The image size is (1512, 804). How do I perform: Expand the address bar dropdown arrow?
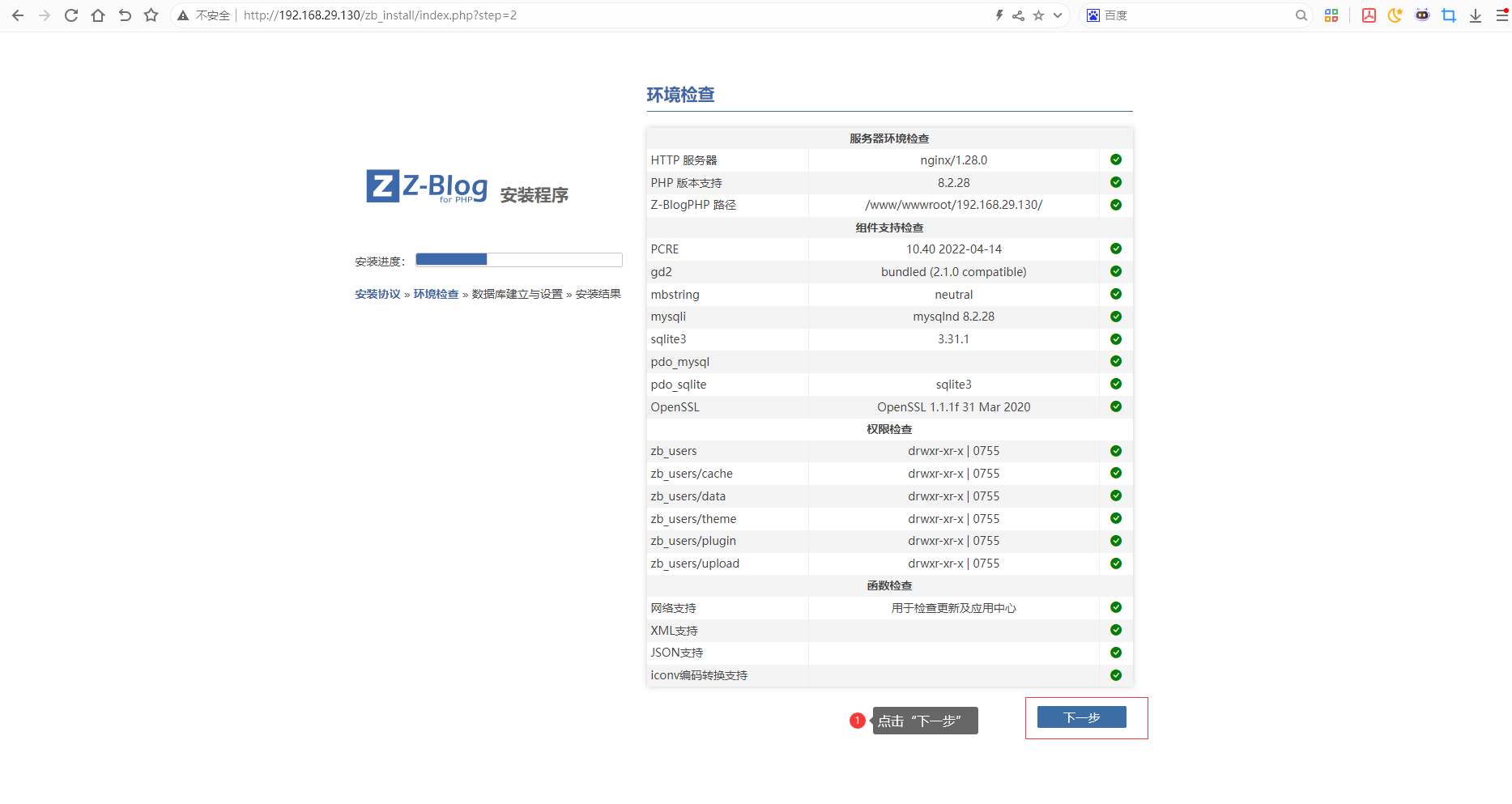point(1058,15)
